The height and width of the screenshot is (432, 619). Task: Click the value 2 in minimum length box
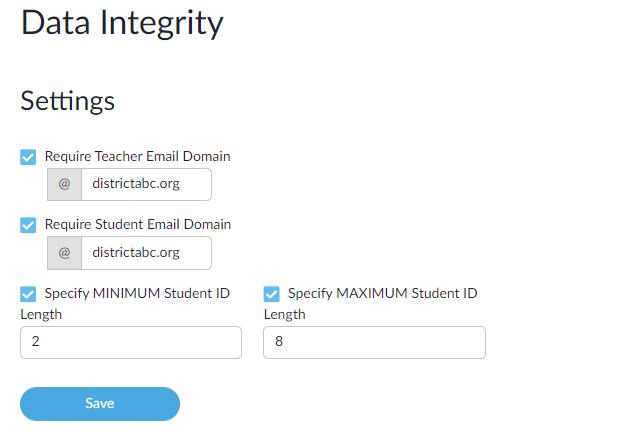tap(36, 341)
